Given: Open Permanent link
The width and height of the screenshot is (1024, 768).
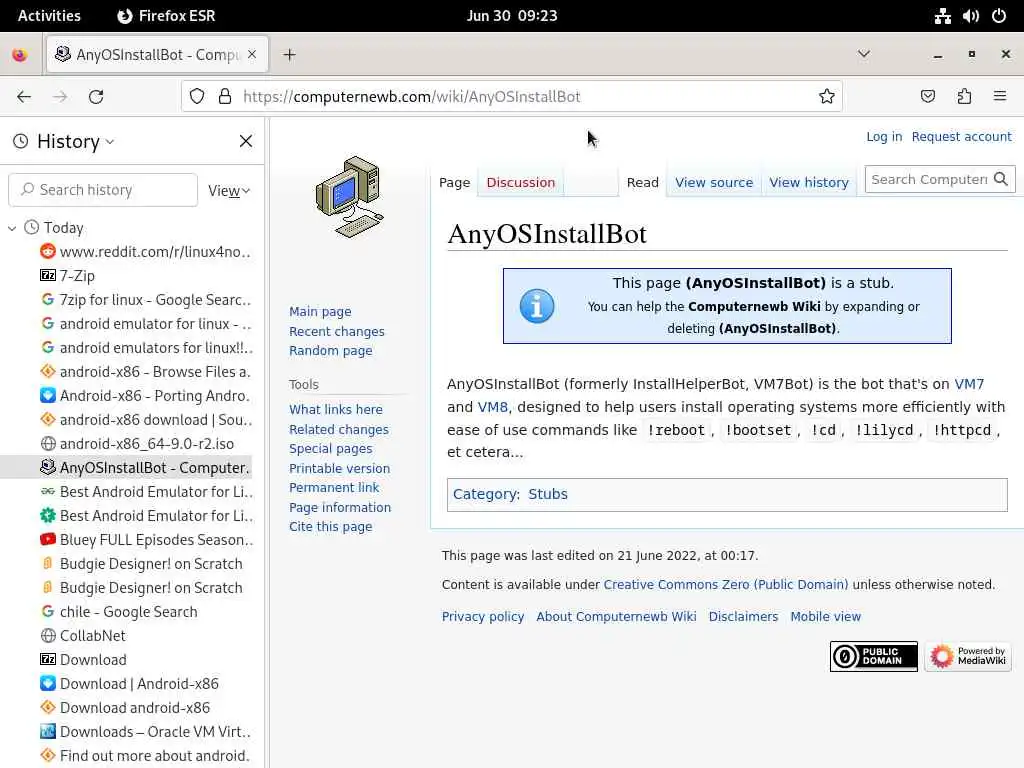Looking at the screenshot, I should [x=334, y=488].
